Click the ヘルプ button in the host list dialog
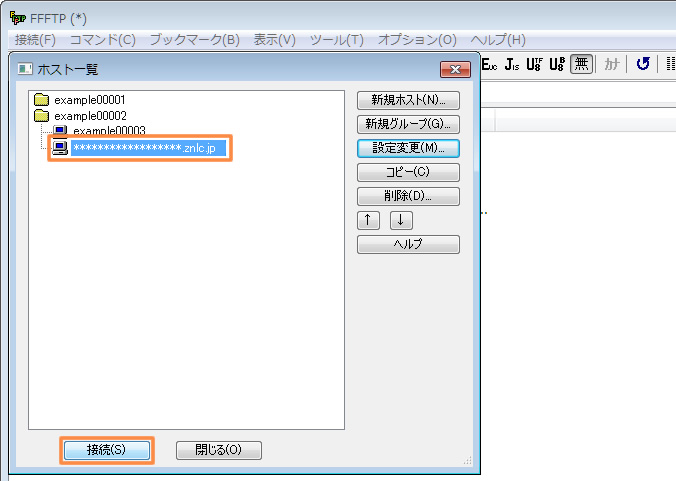The image size is (676, 481). click(408, 244)
